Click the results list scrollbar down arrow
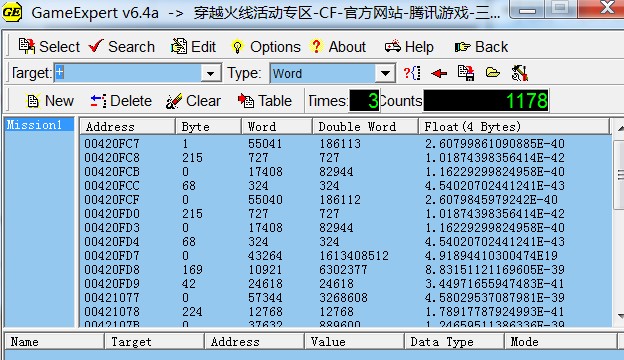The width and height of the screenshot is (624, 360). [620, 316]
